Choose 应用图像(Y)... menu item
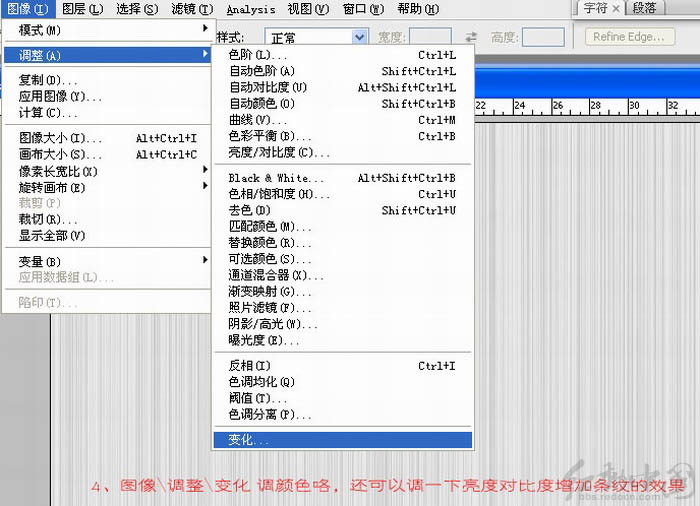 pos(107,96)
